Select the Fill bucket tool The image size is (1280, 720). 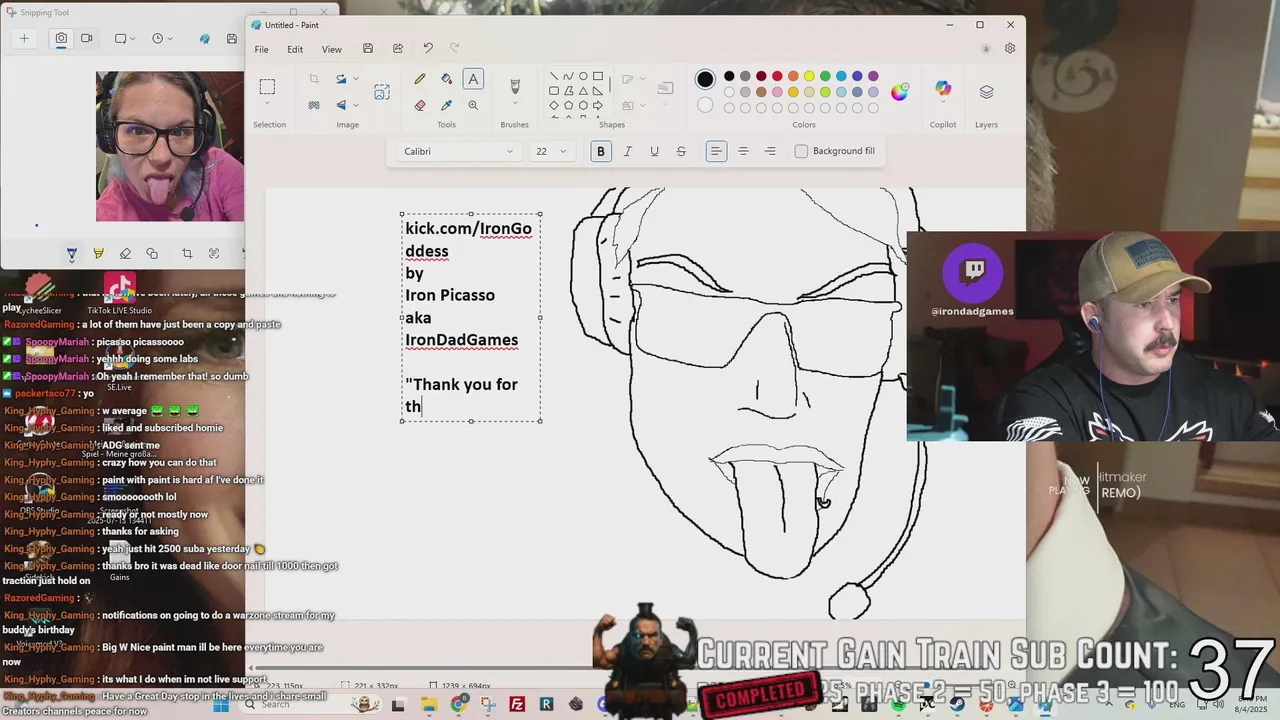pos(446,79)
